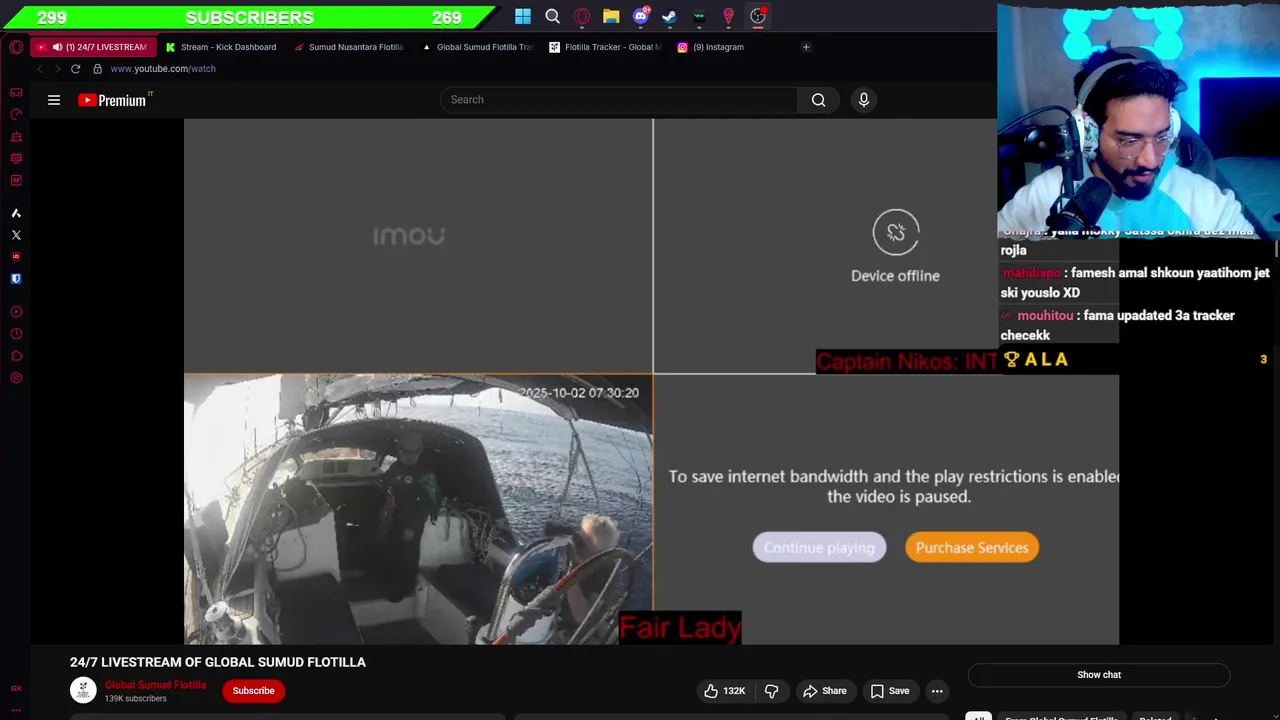This screenshot has width=1280, height=720.
Task: Open more actions ellipsis under video
Action: pos(937,691)
